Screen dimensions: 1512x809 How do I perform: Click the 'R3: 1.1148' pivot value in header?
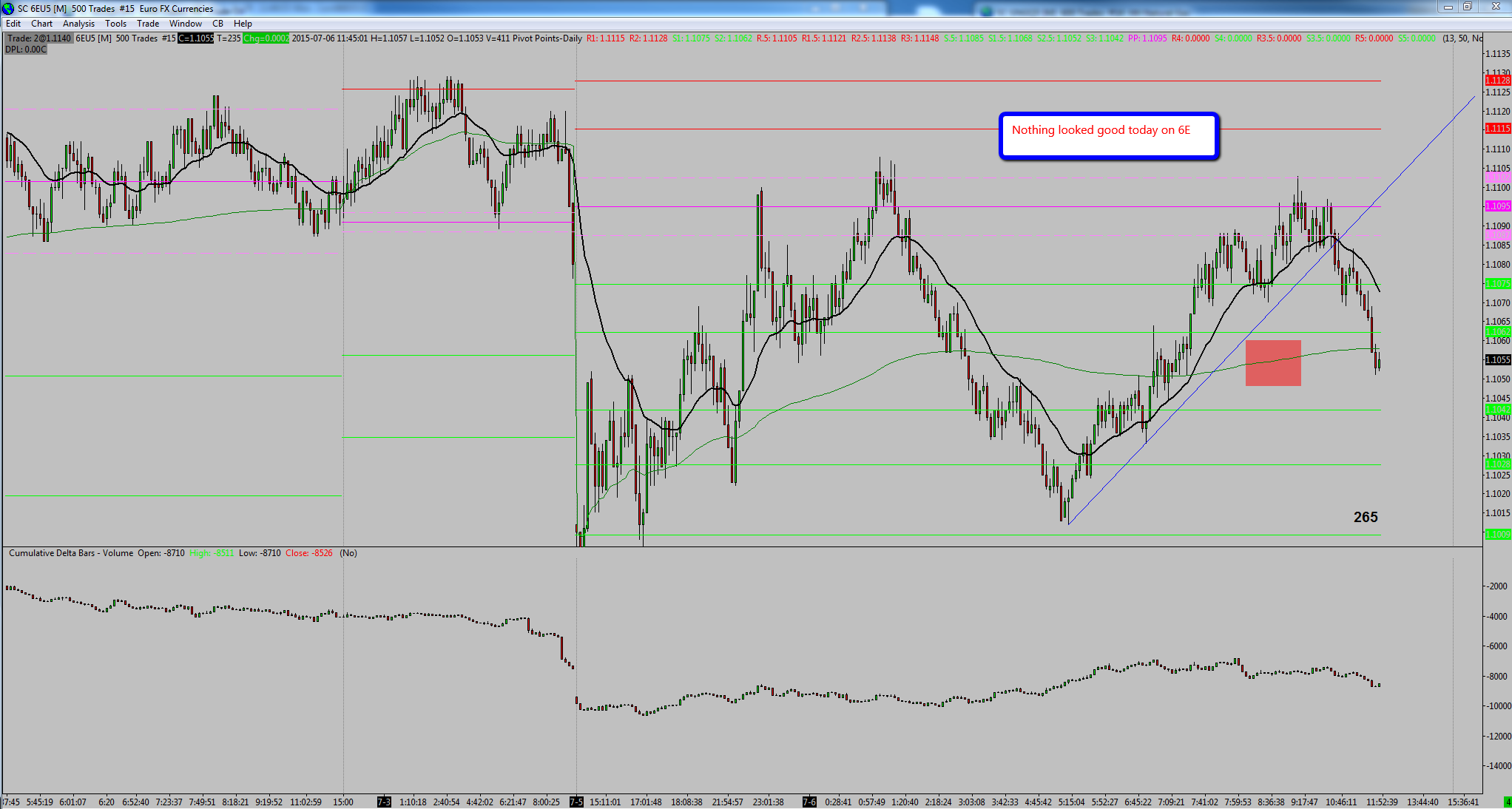920,38
